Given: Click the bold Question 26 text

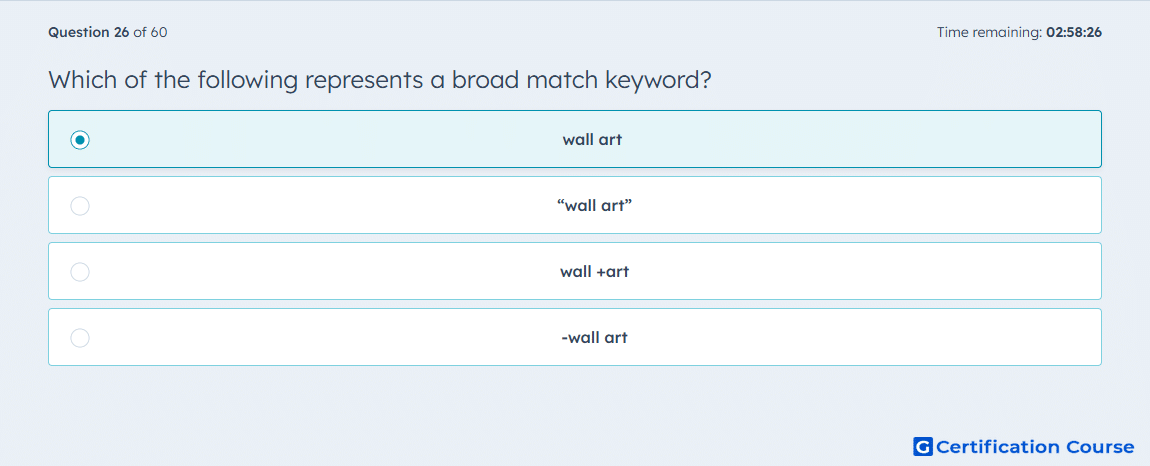Looking at the screenshot, I should (89, 32).
